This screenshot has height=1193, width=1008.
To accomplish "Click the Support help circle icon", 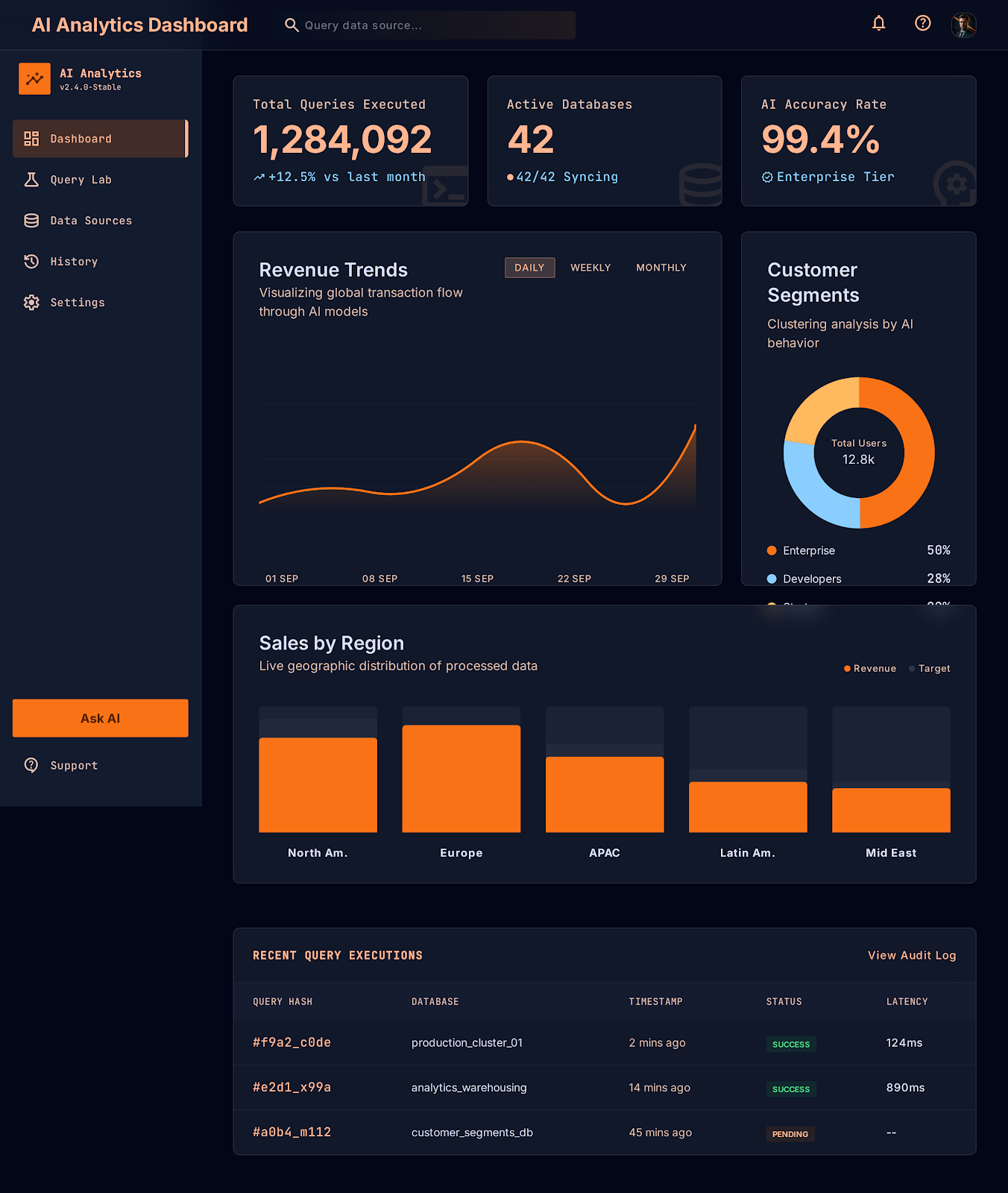I will coord(31,766).
